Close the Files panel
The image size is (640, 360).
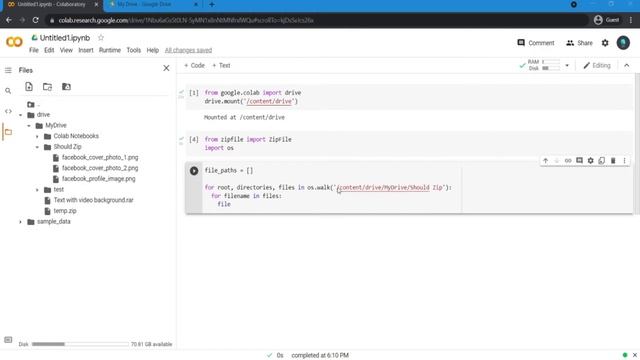(166, 68)
